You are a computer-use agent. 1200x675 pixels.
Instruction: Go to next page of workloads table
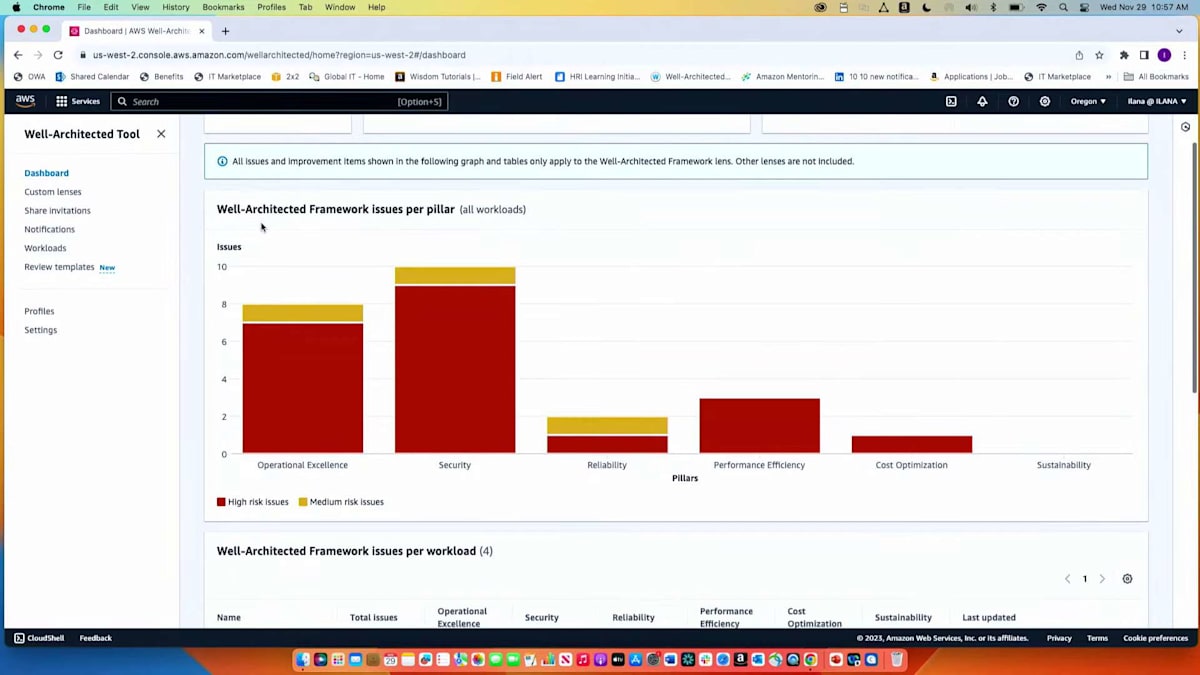(1102, 579)
